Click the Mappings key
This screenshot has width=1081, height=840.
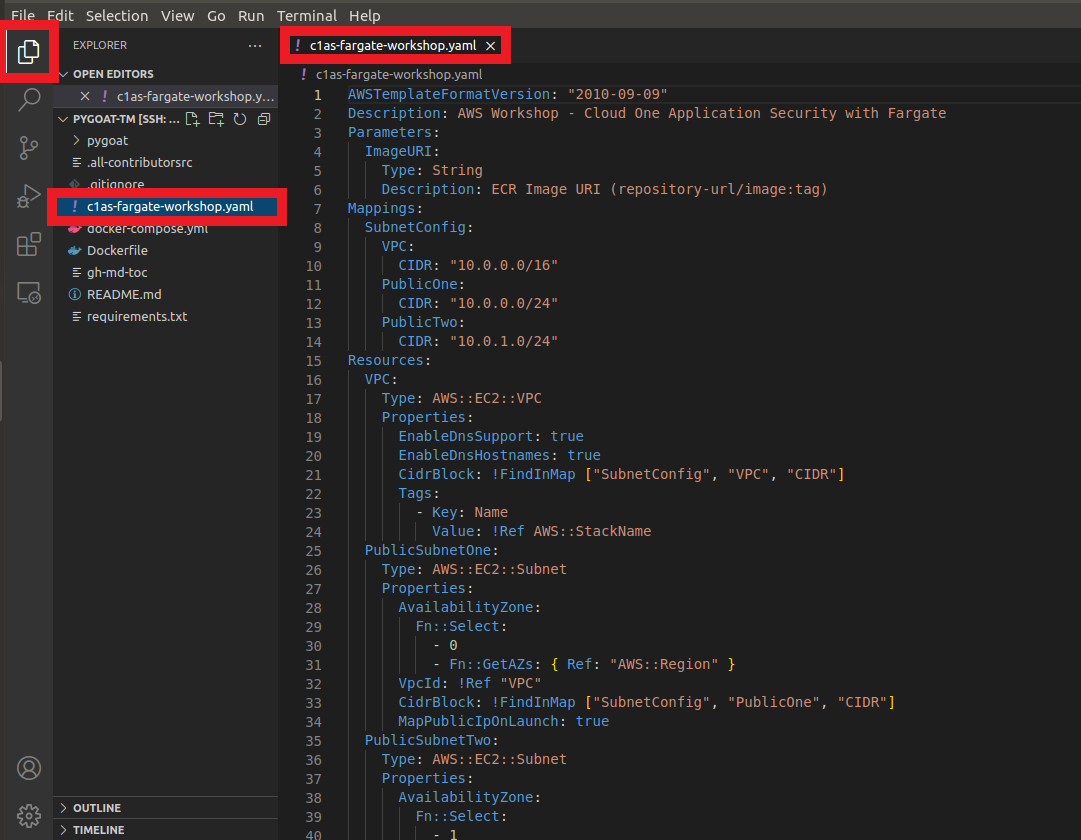381,208
